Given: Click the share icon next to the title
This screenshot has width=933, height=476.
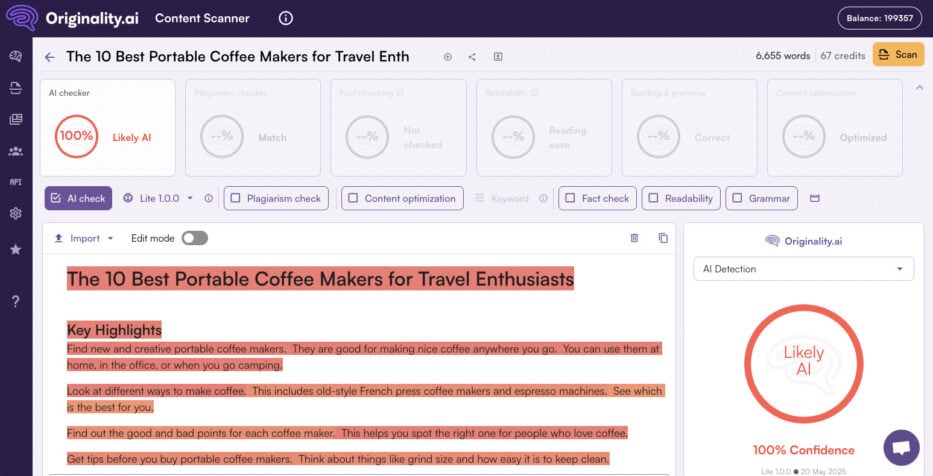Looking at the screenshot, I should [x=472, y=57].
